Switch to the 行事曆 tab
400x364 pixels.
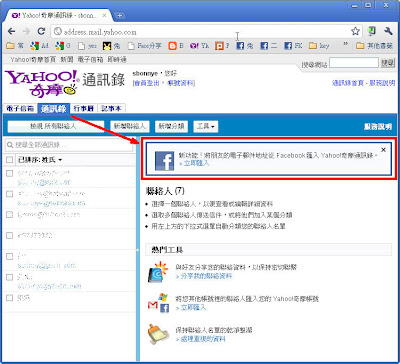84,109
